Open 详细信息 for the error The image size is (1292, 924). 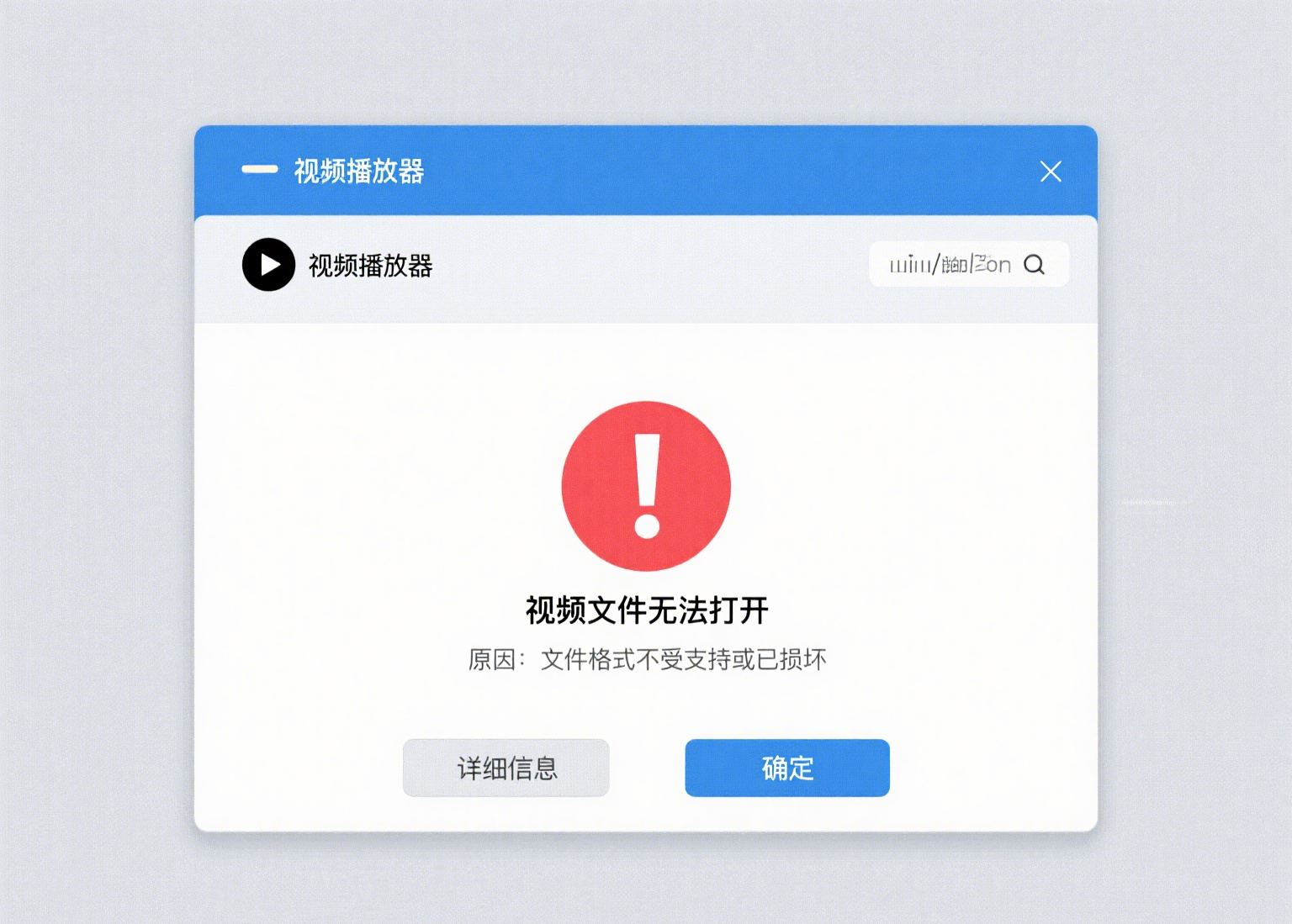pos(506,768)
